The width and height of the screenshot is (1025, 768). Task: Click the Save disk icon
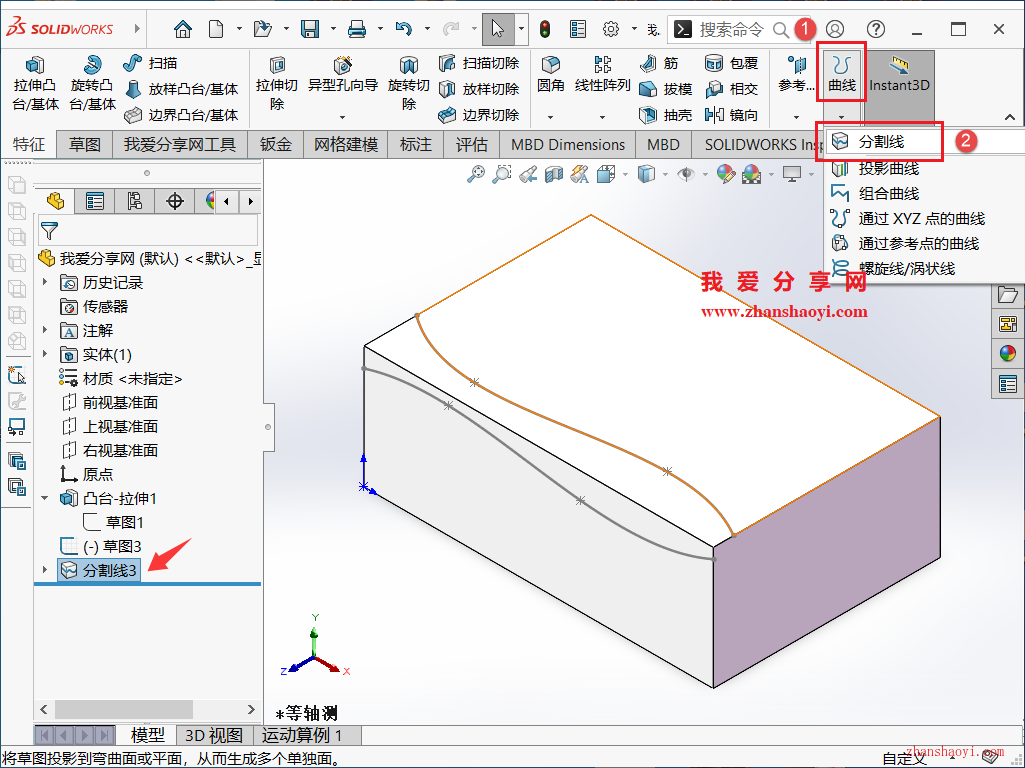pyautogui.click(x=310, y=29)
